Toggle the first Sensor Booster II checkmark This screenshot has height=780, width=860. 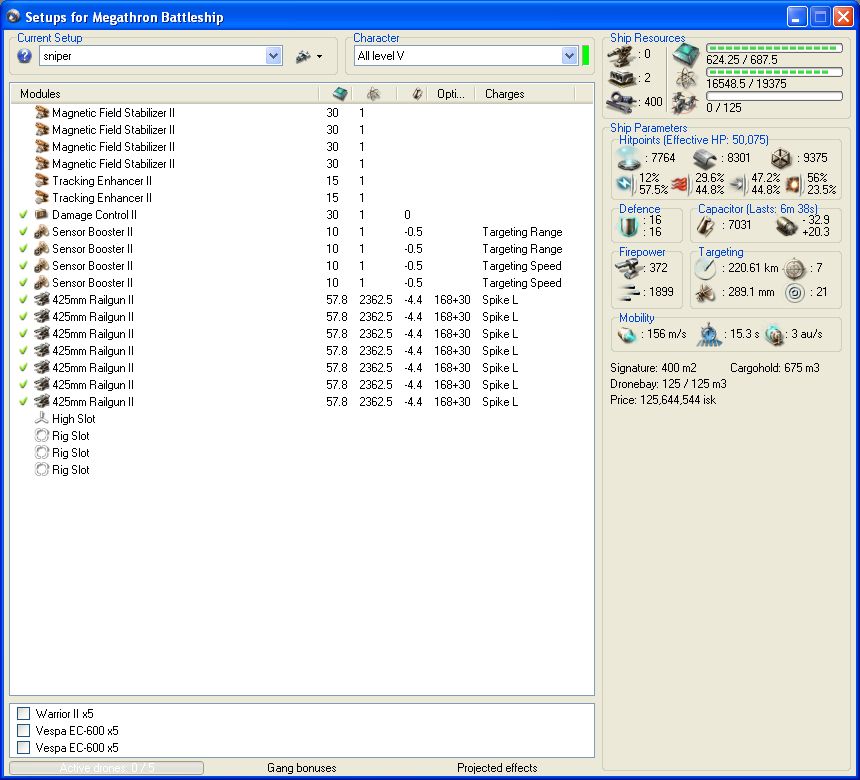tap(23, 231)
